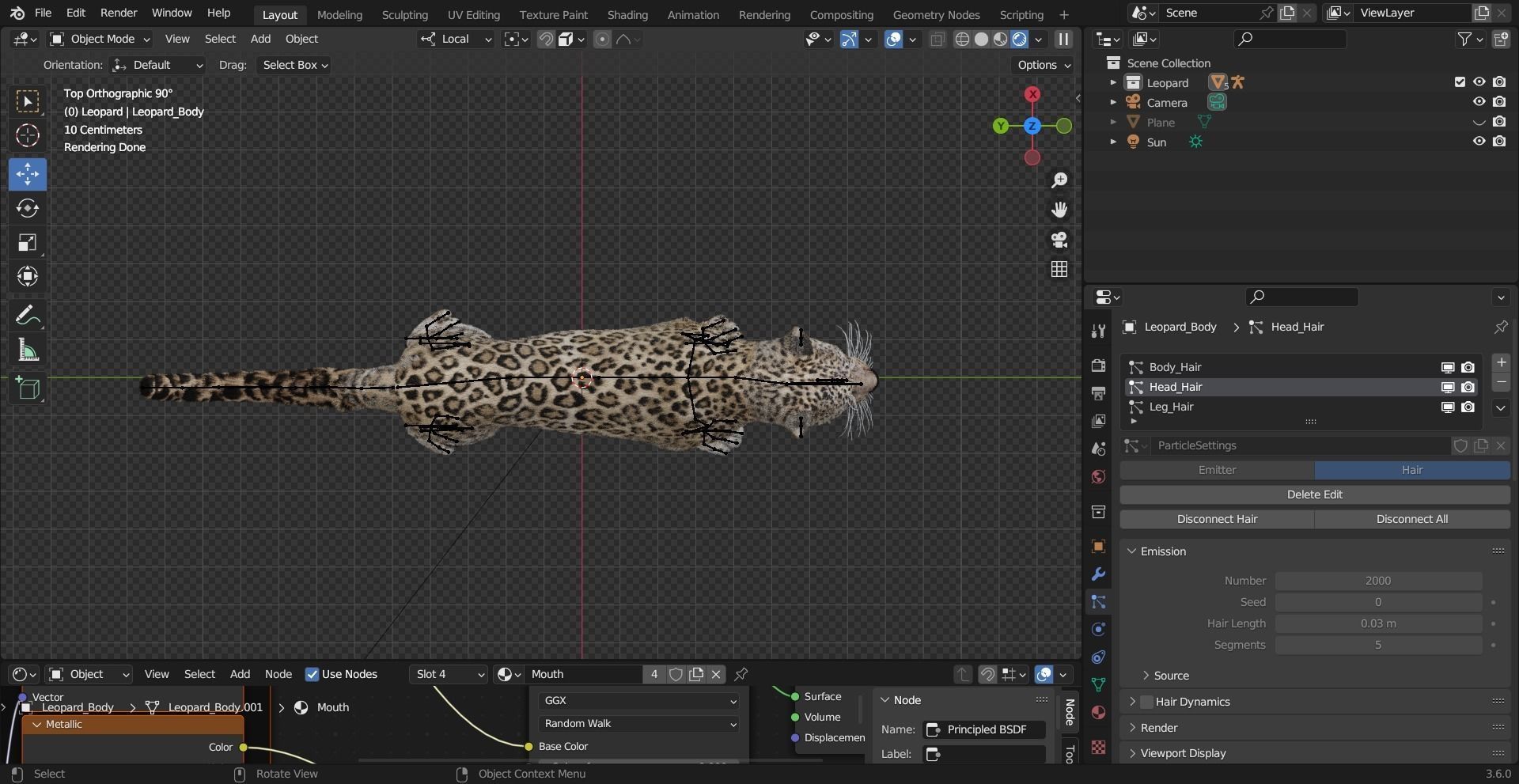
Task: Enable the Hair Dynamics checkbox
Action: (x=1146, y=701)
